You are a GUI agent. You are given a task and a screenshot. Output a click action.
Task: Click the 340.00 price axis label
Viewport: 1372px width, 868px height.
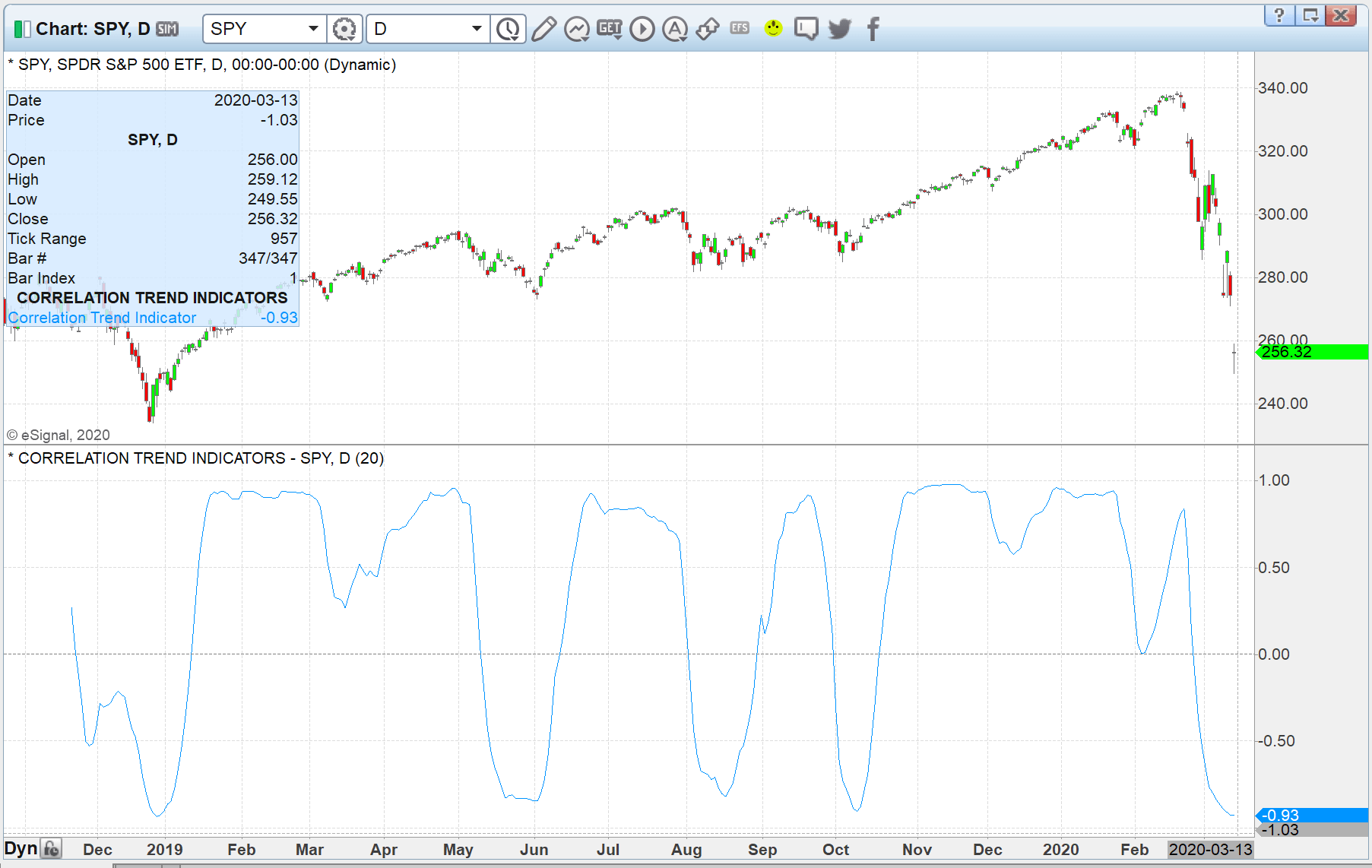(x=1283, y=88)
